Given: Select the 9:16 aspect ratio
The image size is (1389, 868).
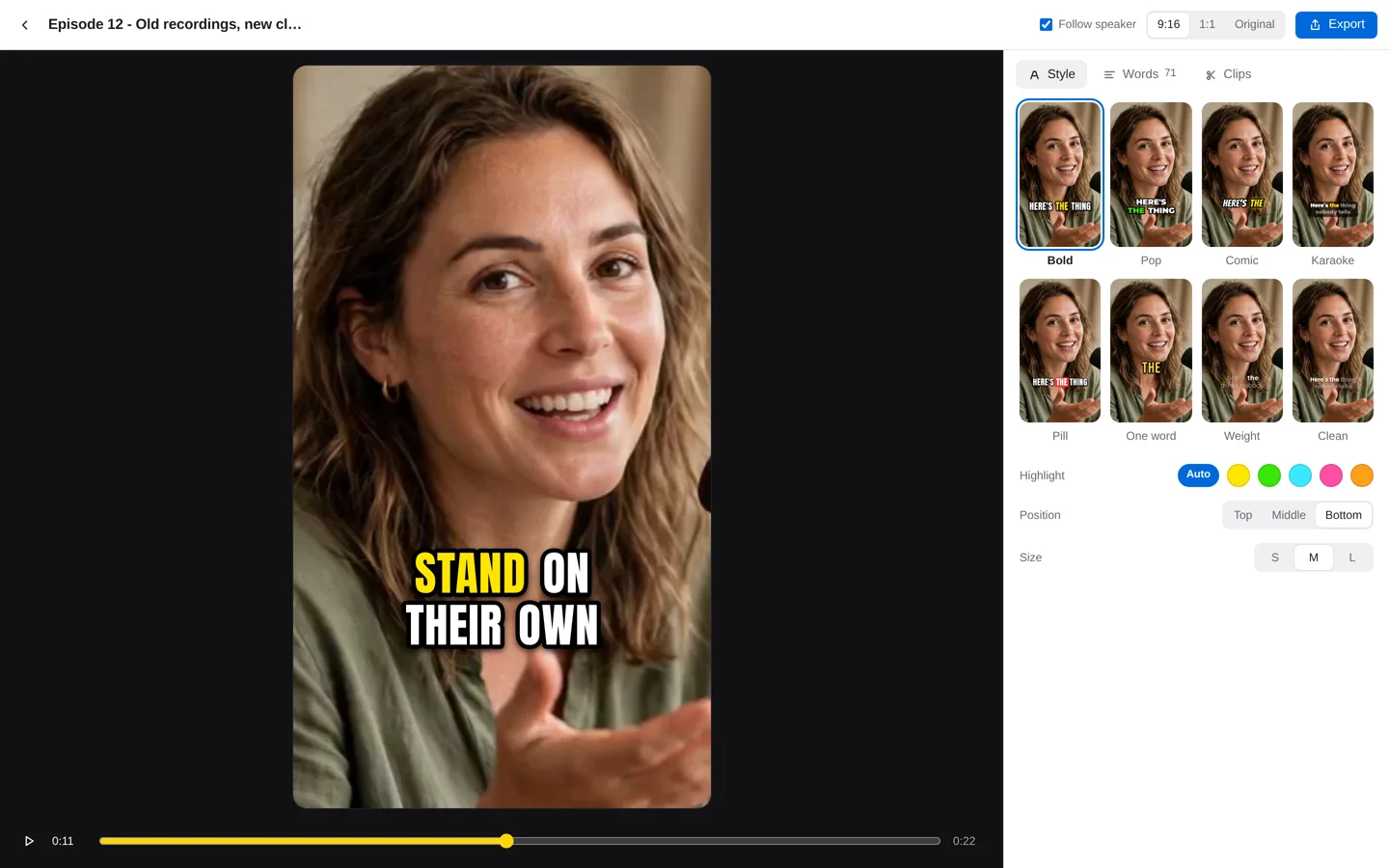Looking at the screenshot, I should coord(1168,24).
